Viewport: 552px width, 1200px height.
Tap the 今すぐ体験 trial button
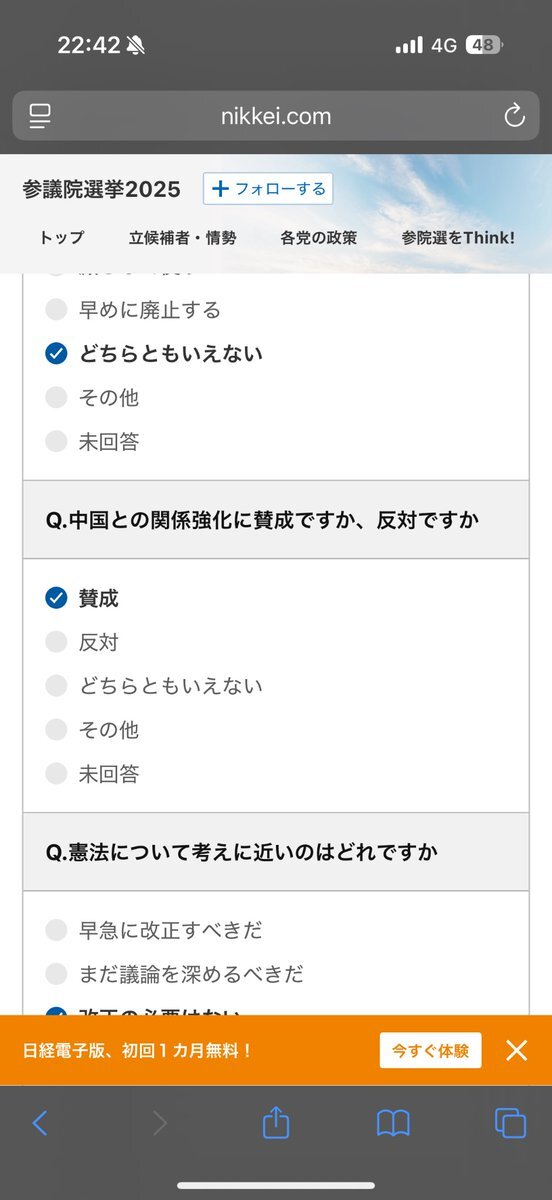430,1050
